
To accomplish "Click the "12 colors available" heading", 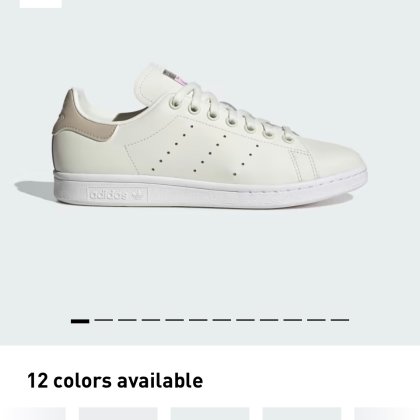I will click(x=115, y=381).
